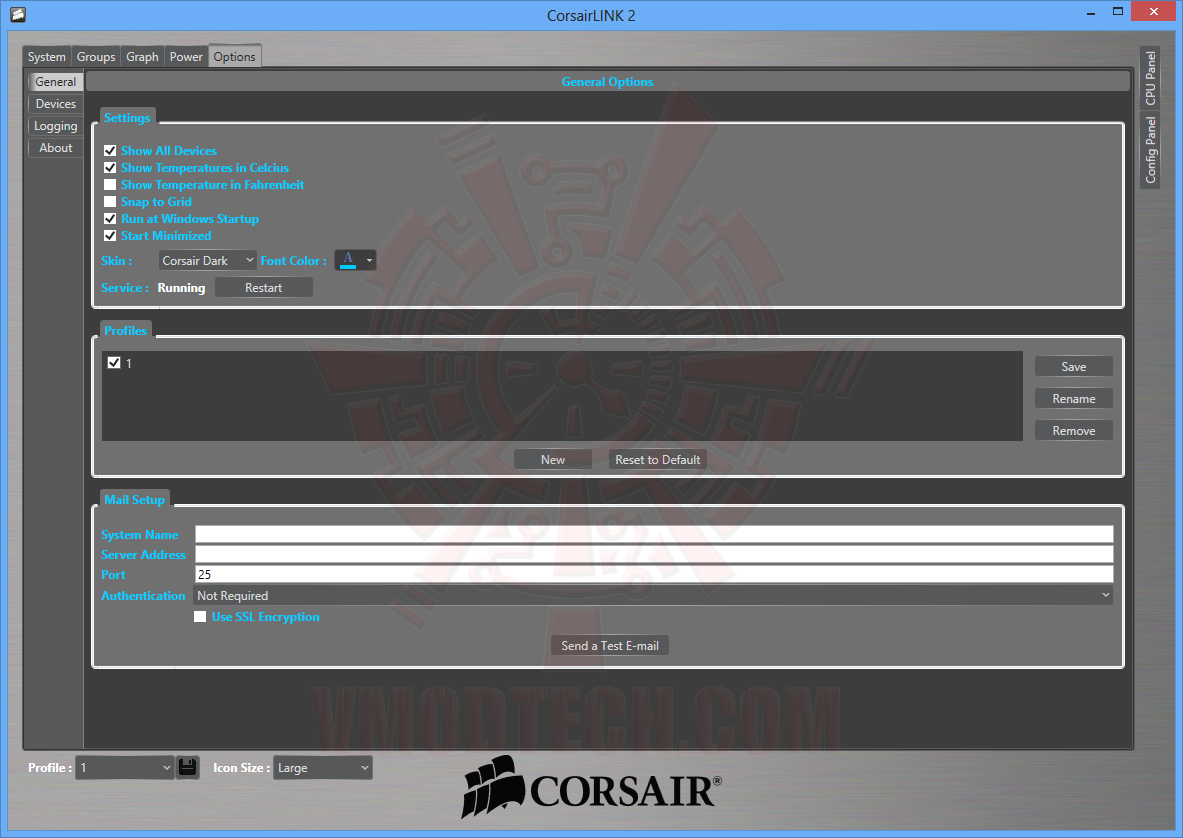
Task: Open the Devices options section
Action: [56, 104]
